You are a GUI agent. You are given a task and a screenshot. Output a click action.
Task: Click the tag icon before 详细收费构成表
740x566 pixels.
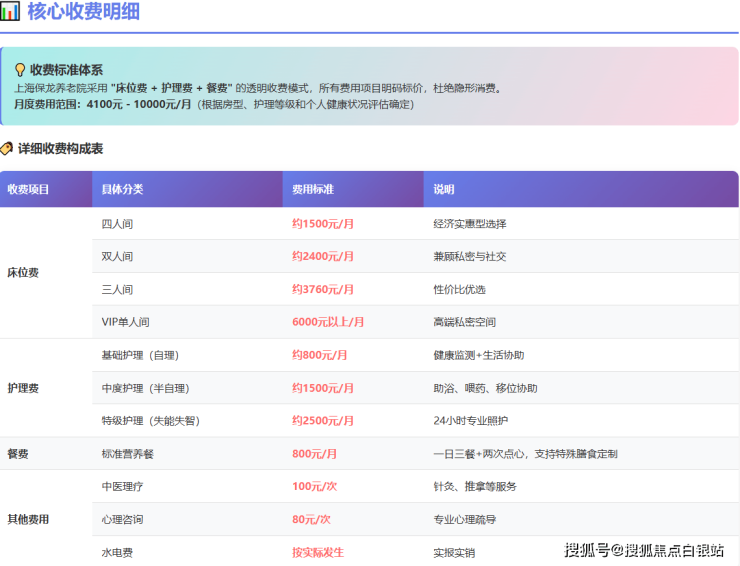point(8,149)
